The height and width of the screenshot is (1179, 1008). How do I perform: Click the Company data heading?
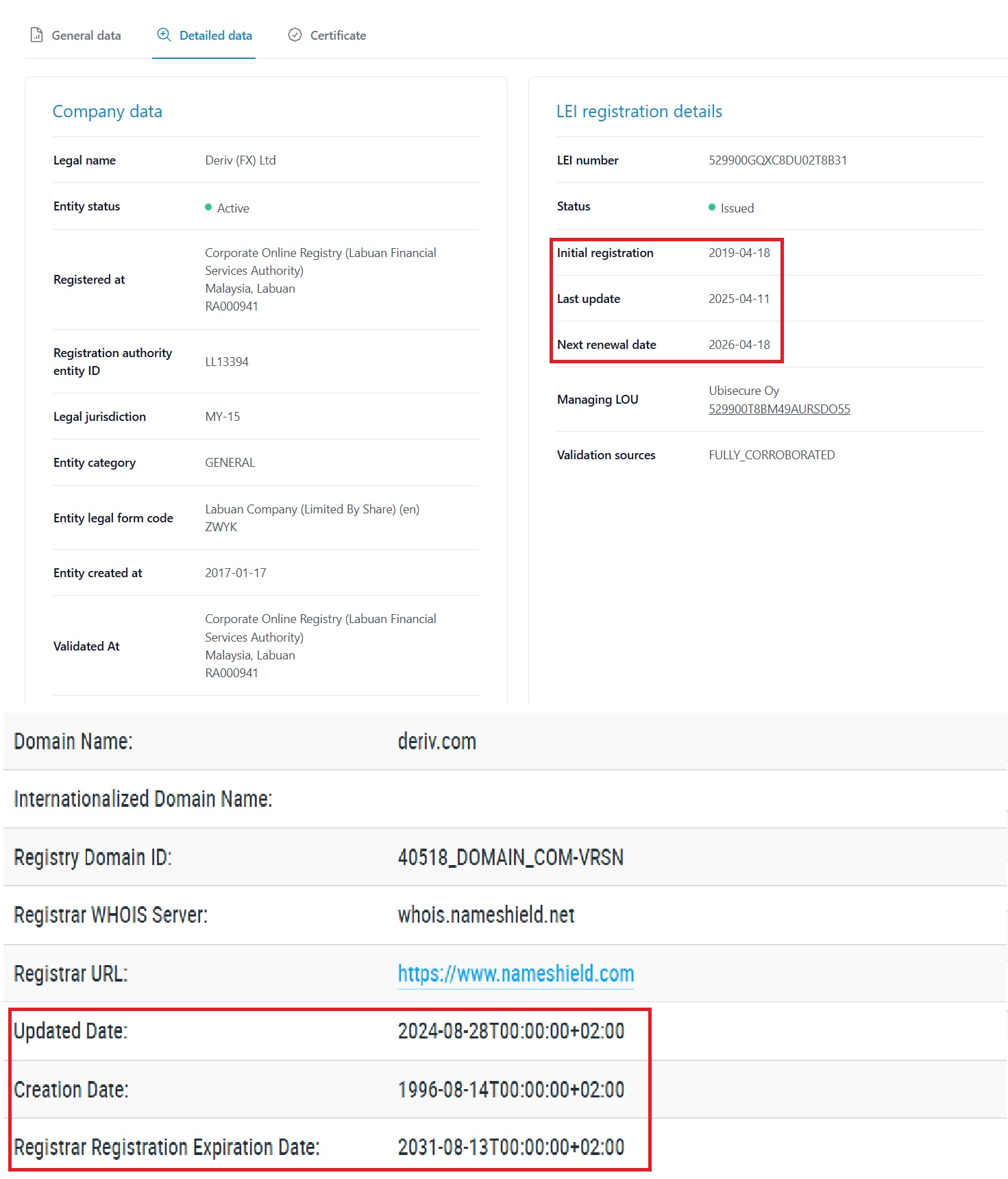(108, 112)
